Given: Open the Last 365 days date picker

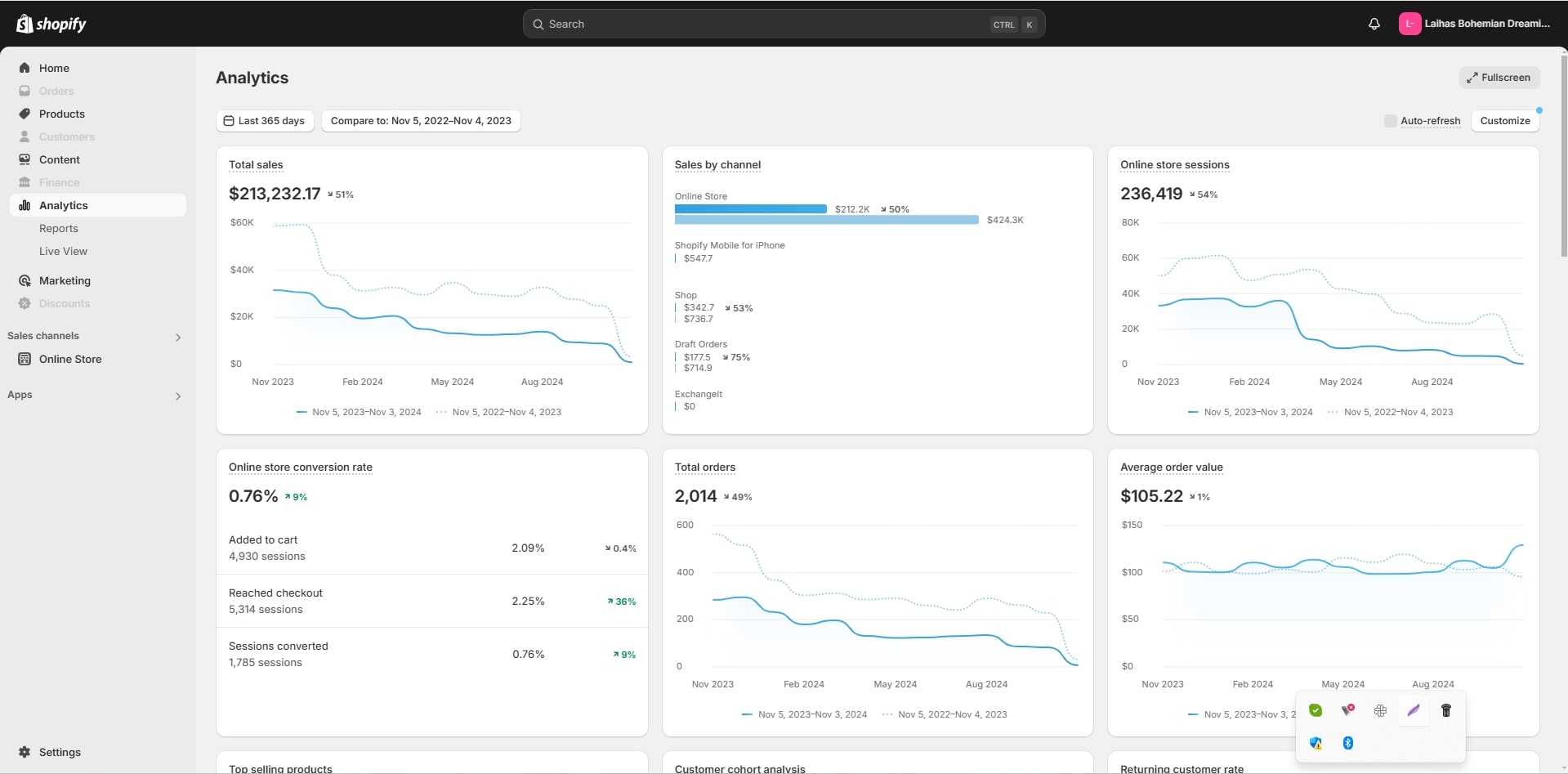Looking at the screenshot, I should (x=264, y=121).
